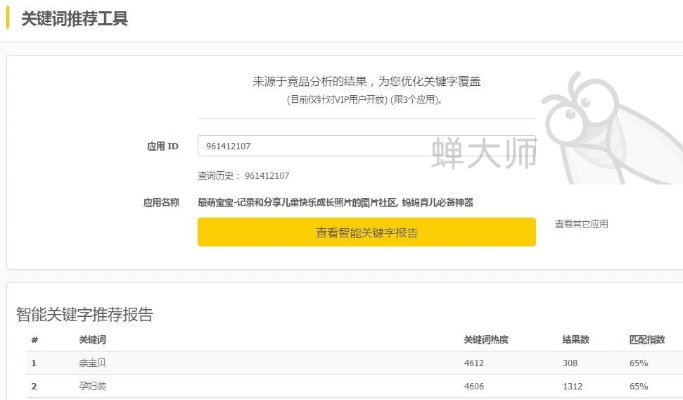
Task: Click the yellow 查看智能关键字报告 button
Action: point(366,232)
